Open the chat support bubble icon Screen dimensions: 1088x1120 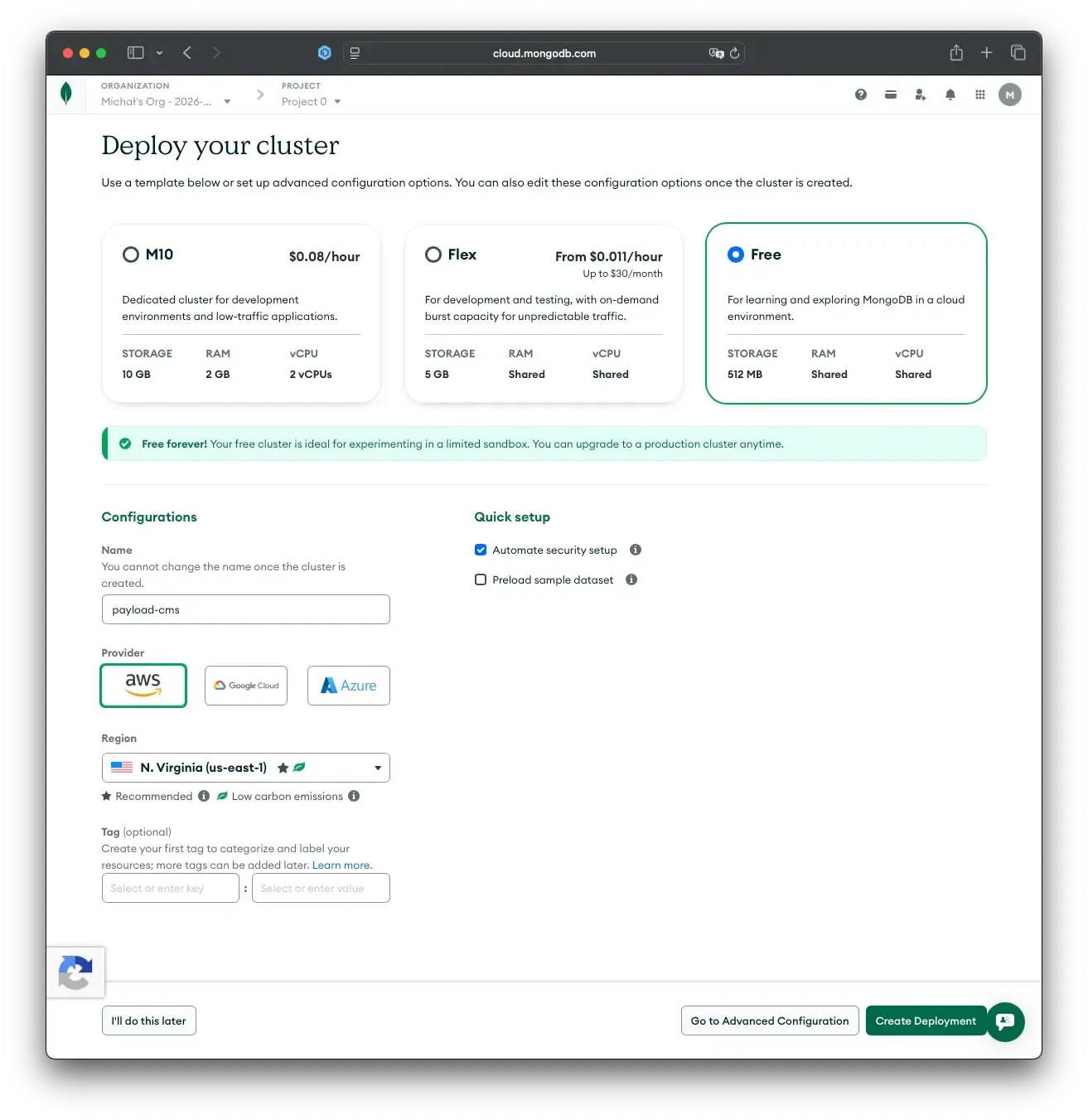coord(1005,1021)
